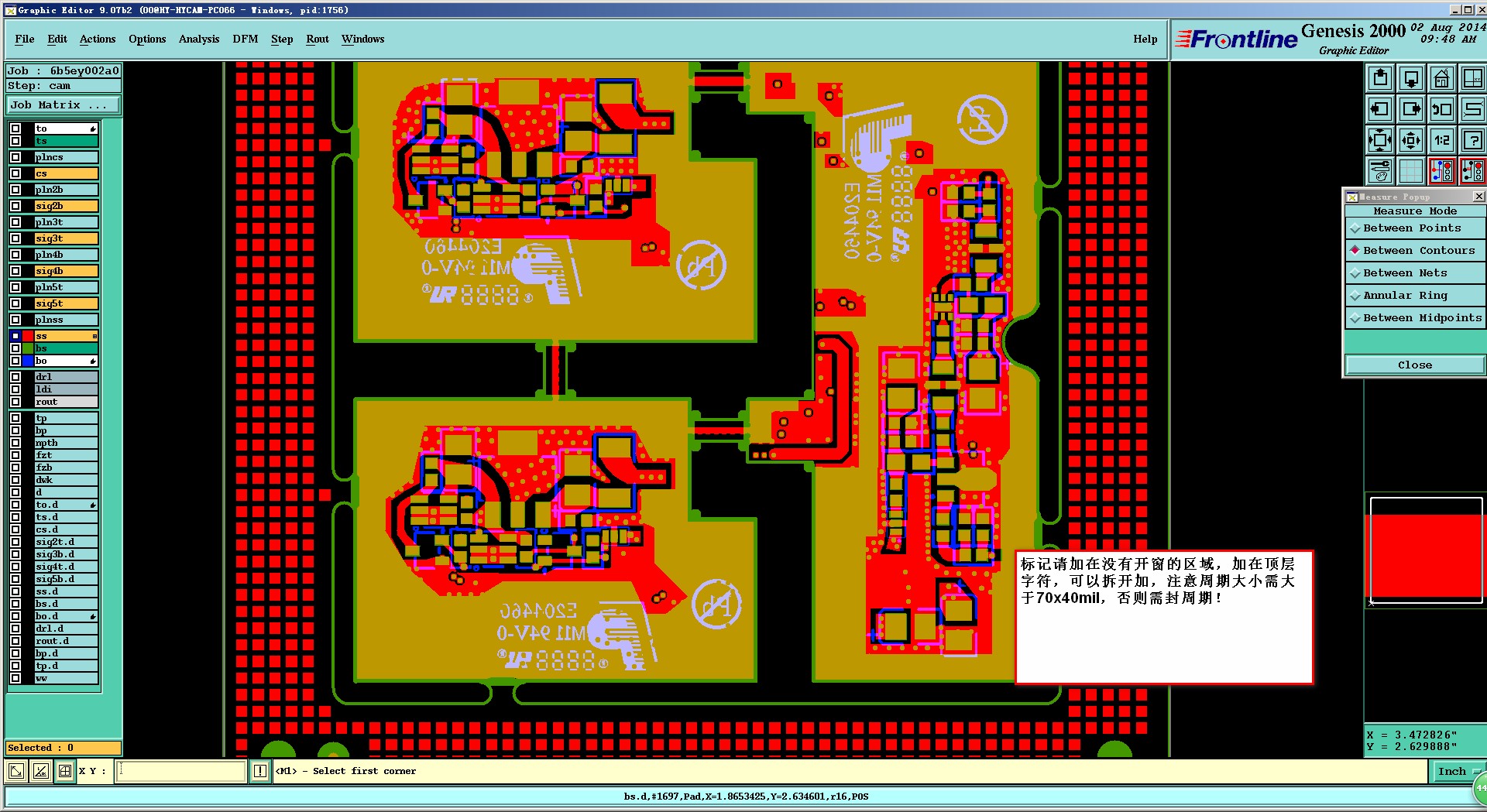
Task: Toggle the to layer display box
Action: click(15, 128)
